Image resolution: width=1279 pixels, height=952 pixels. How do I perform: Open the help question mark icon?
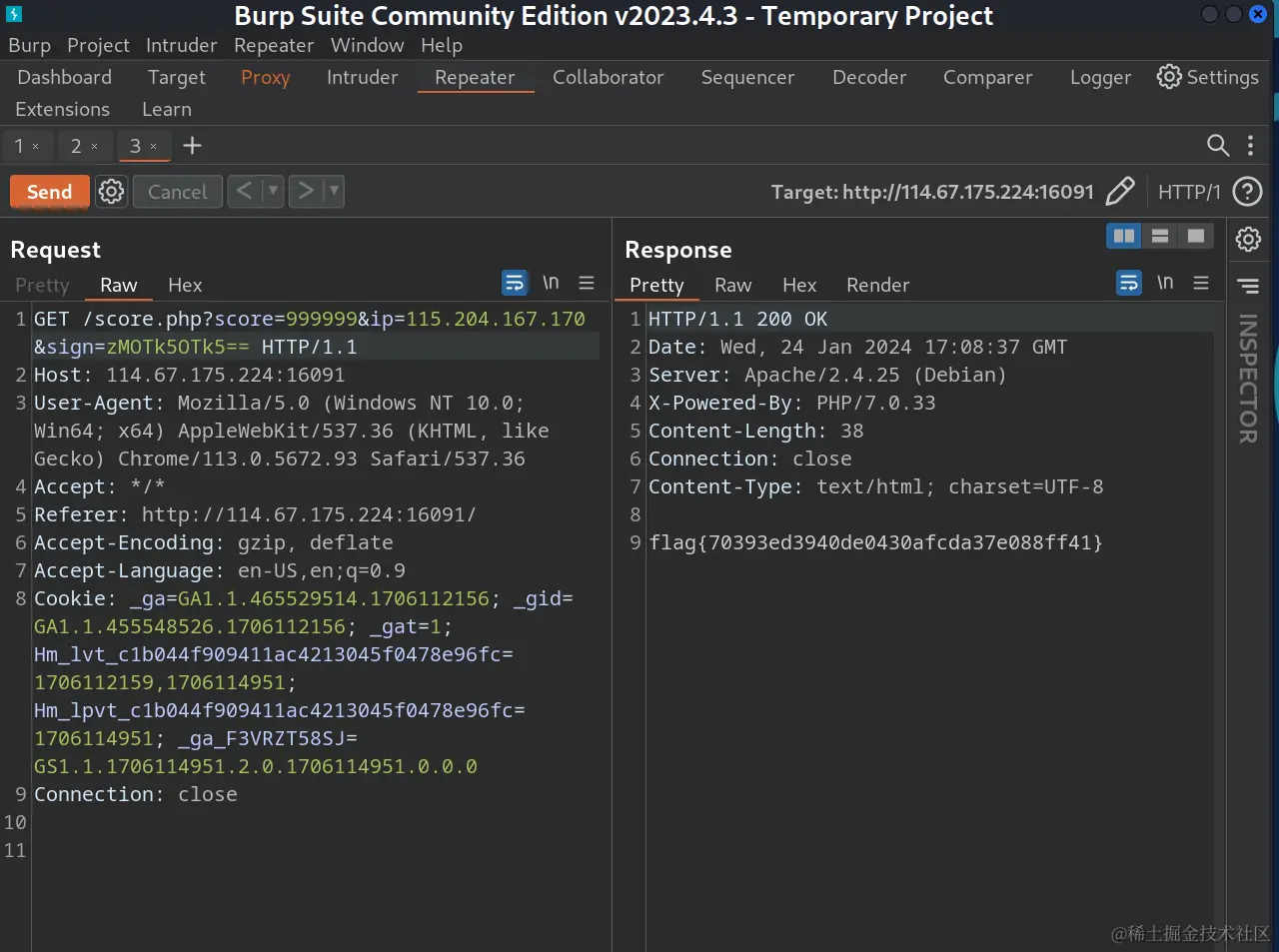click(x=1247, y=192)
